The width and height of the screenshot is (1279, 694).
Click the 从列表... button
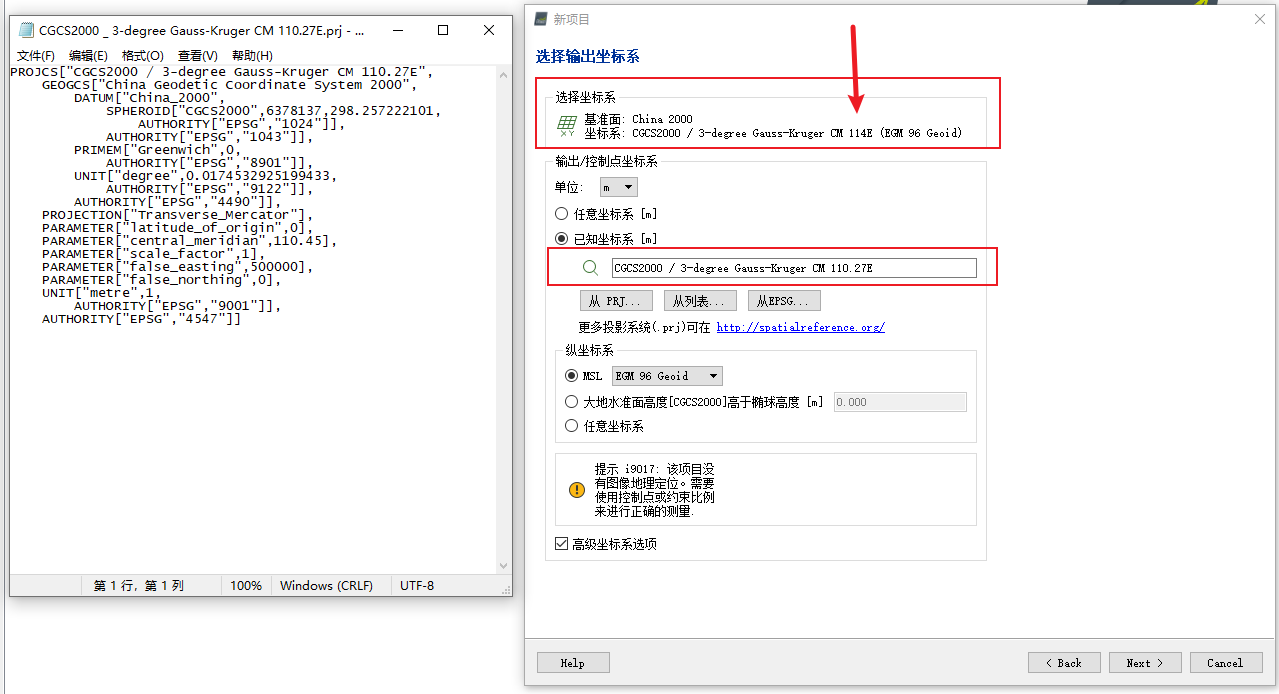[700, 301]
